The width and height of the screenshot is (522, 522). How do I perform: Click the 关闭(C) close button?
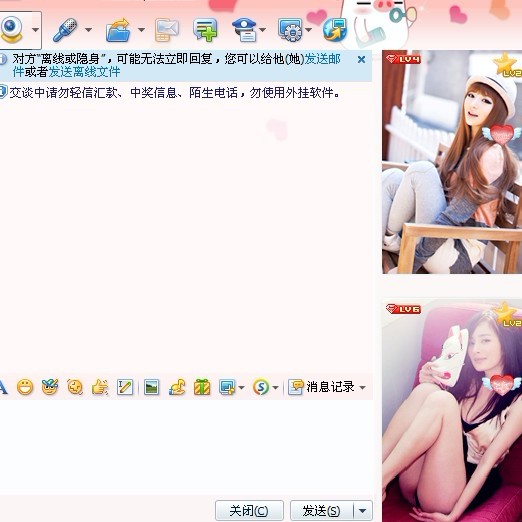point(249,511)
